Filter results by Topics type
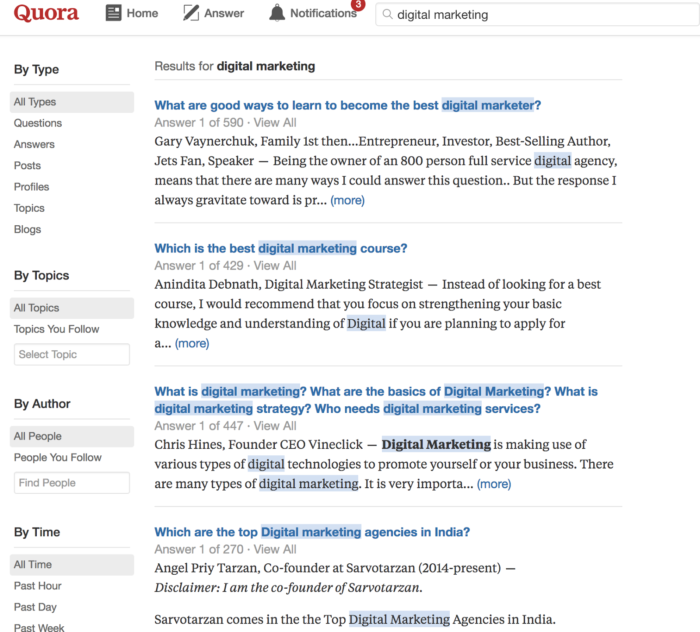 pos(29,208)
